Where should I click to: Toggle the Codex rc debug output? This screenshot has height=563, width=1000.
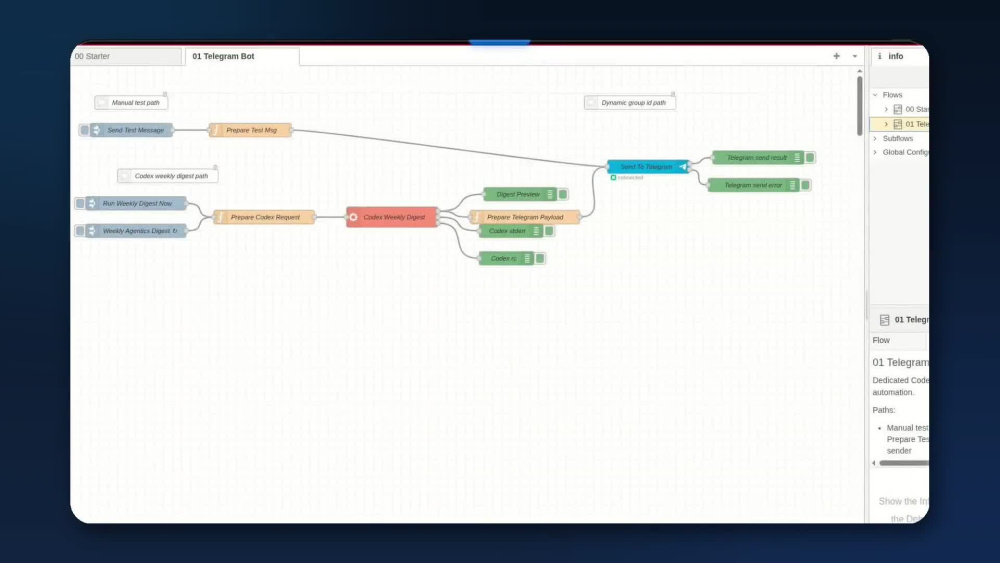click(x=540, y=258)
